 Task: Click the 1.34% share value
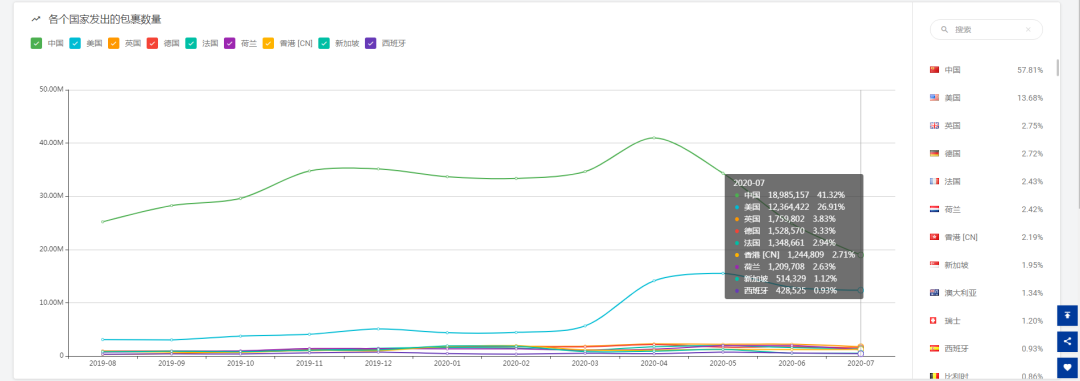coord(1032,292)
